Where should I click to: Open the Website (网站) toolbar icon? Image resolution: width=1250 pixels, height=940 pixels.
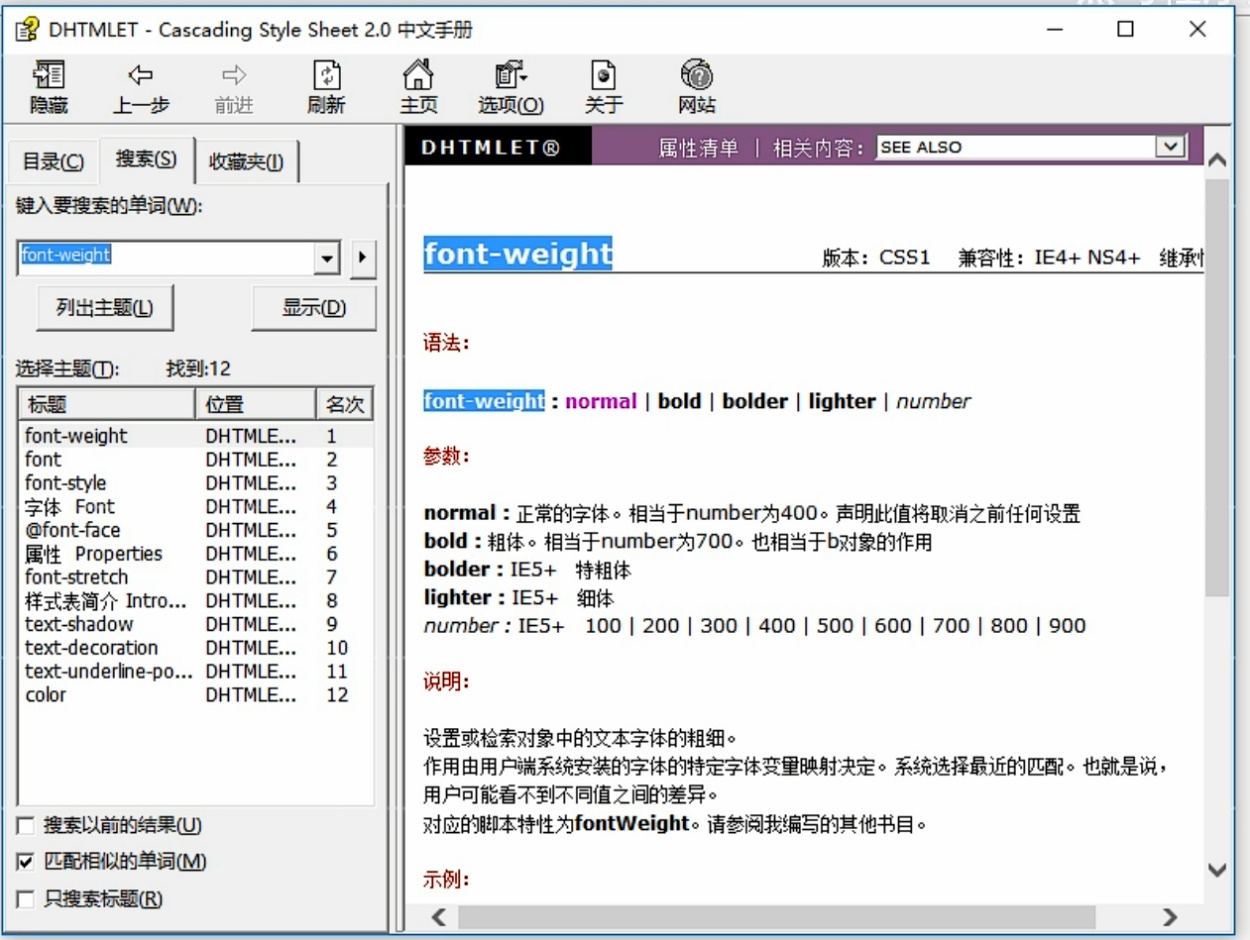point(696,87)
